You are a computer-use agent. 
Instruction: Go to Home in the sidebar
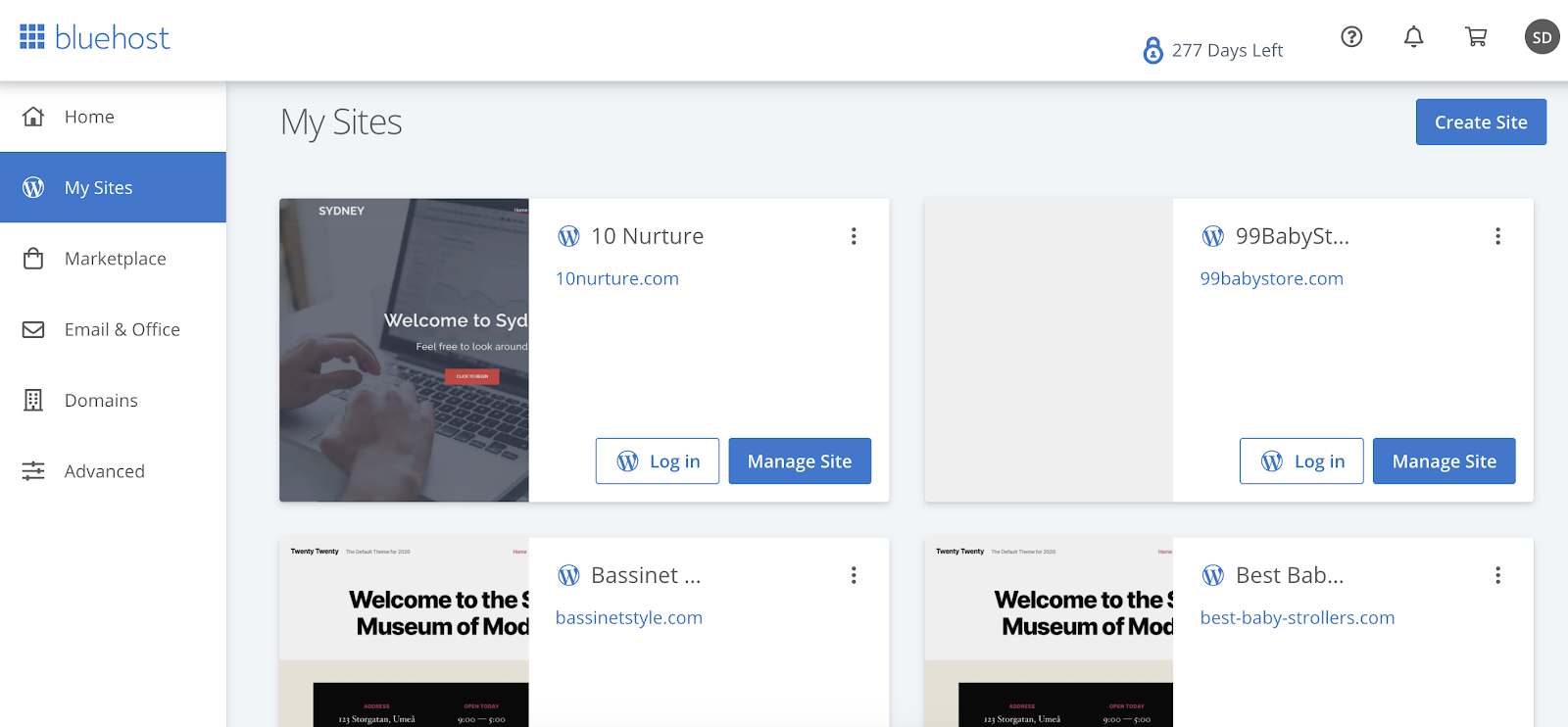(x=113, y=117)
